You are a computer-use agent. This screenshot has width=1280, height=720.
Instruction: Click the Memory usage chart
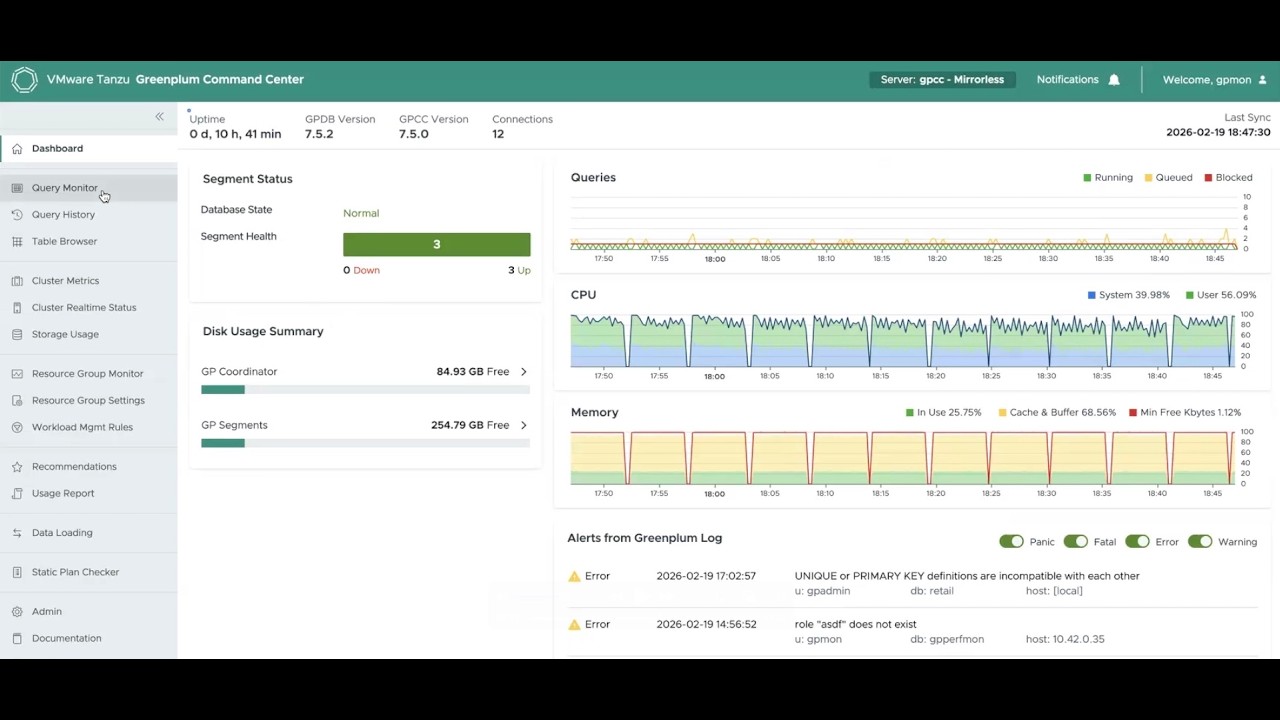[x=904, y=458]
